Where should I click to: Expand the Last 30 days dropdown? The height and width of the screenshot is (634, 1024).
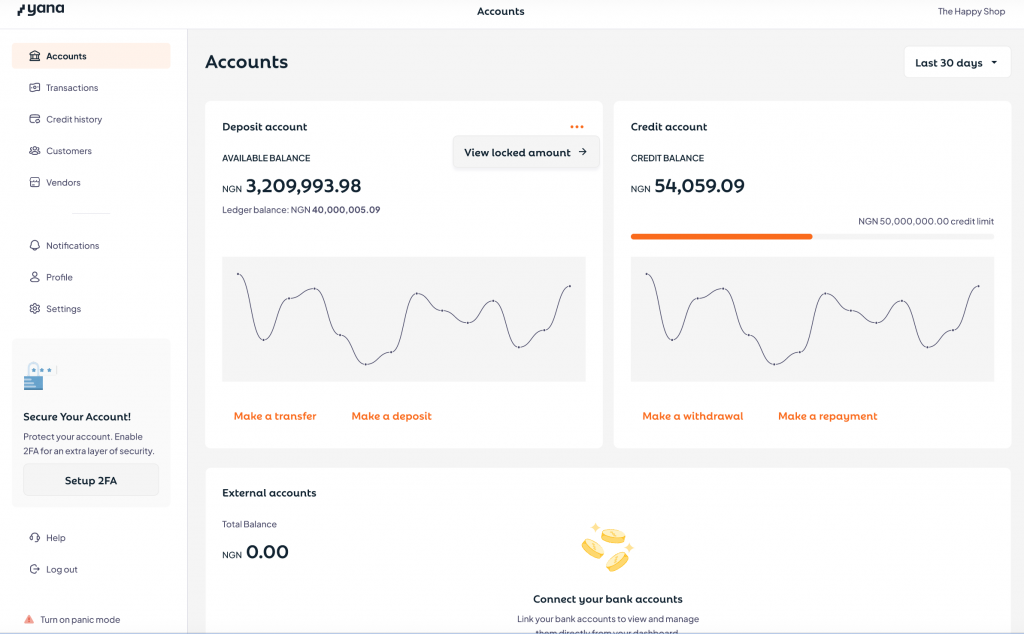pos(956,63)
